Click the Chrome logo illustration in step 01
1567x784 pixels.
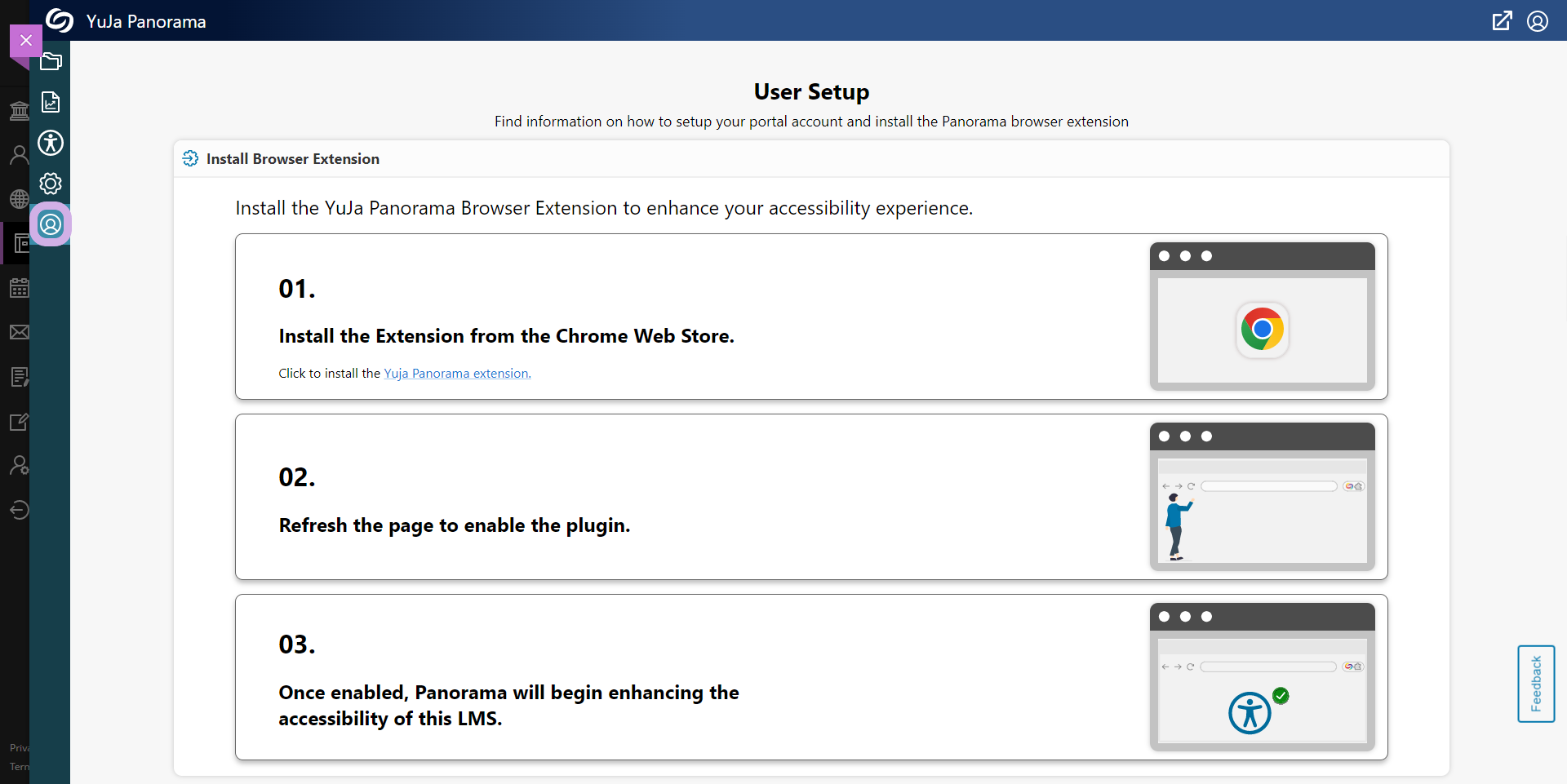(x=1262, y=330)
